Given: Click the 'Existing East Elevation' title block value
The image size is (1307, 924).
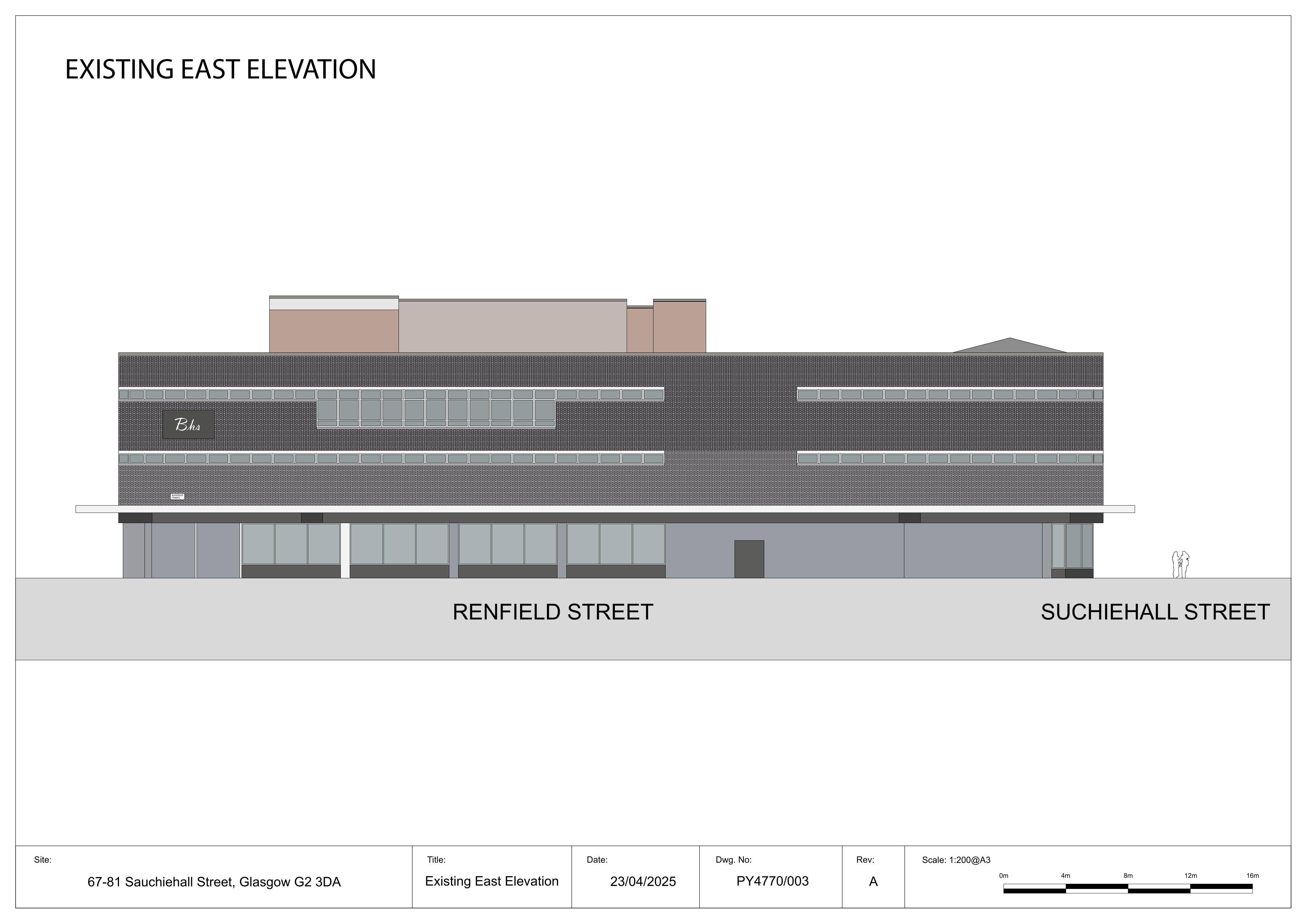Looking at the screenshot, I should click(492, 881).
